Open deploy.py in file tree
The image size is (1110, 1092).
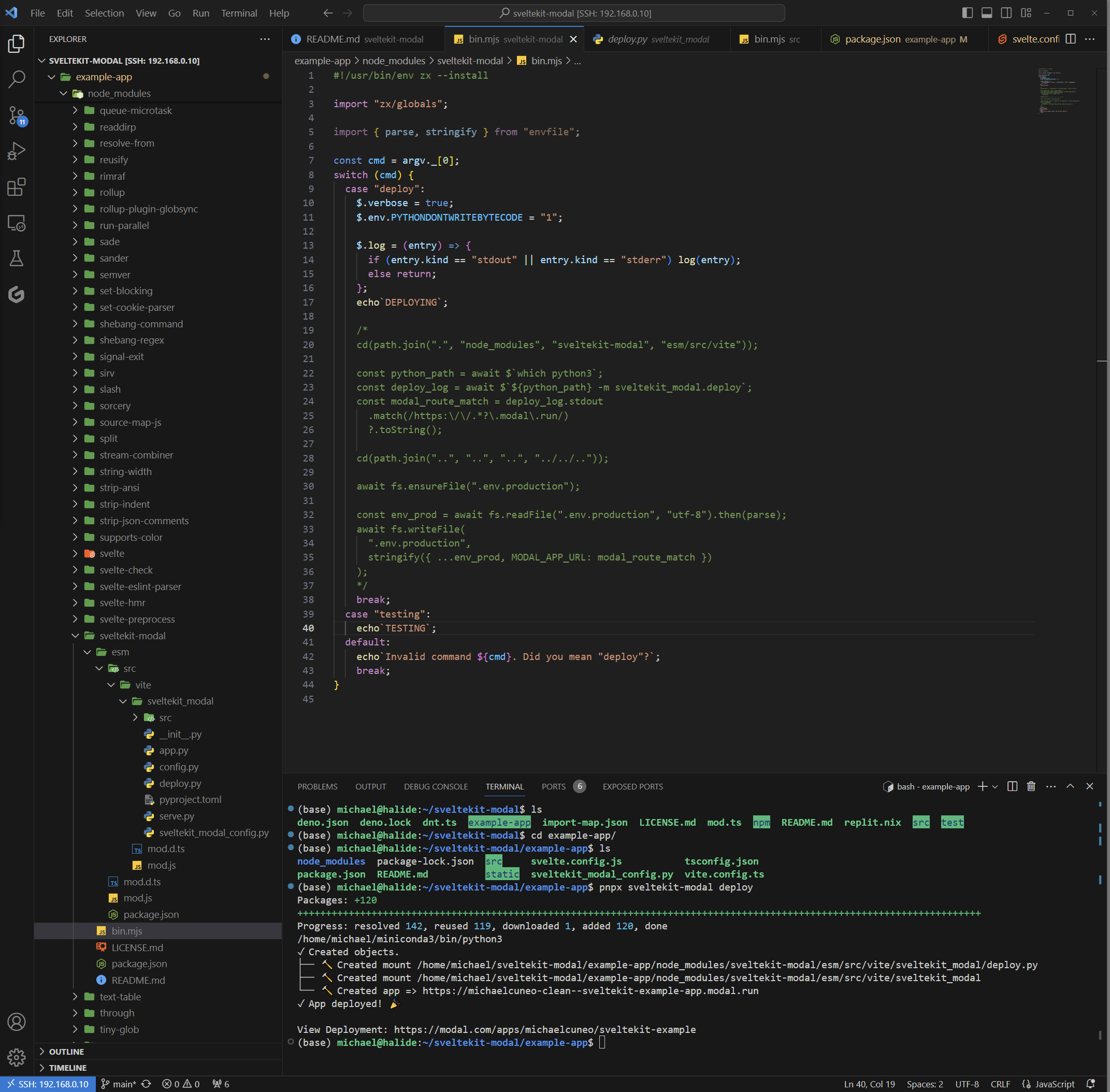[180, 783]
